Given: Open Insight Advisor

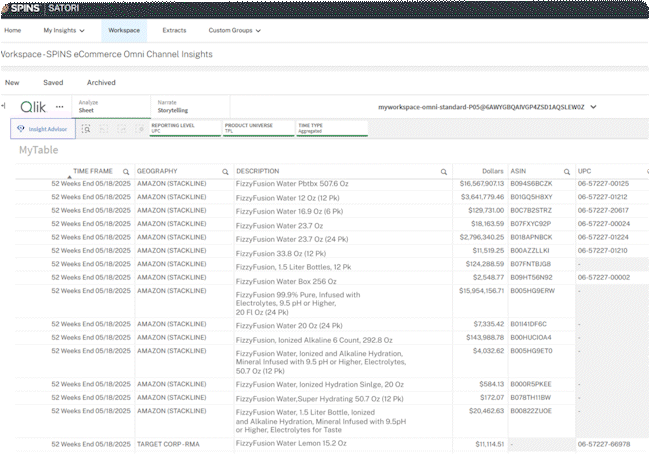Looking at the screenshot, I should coord(43,129).
